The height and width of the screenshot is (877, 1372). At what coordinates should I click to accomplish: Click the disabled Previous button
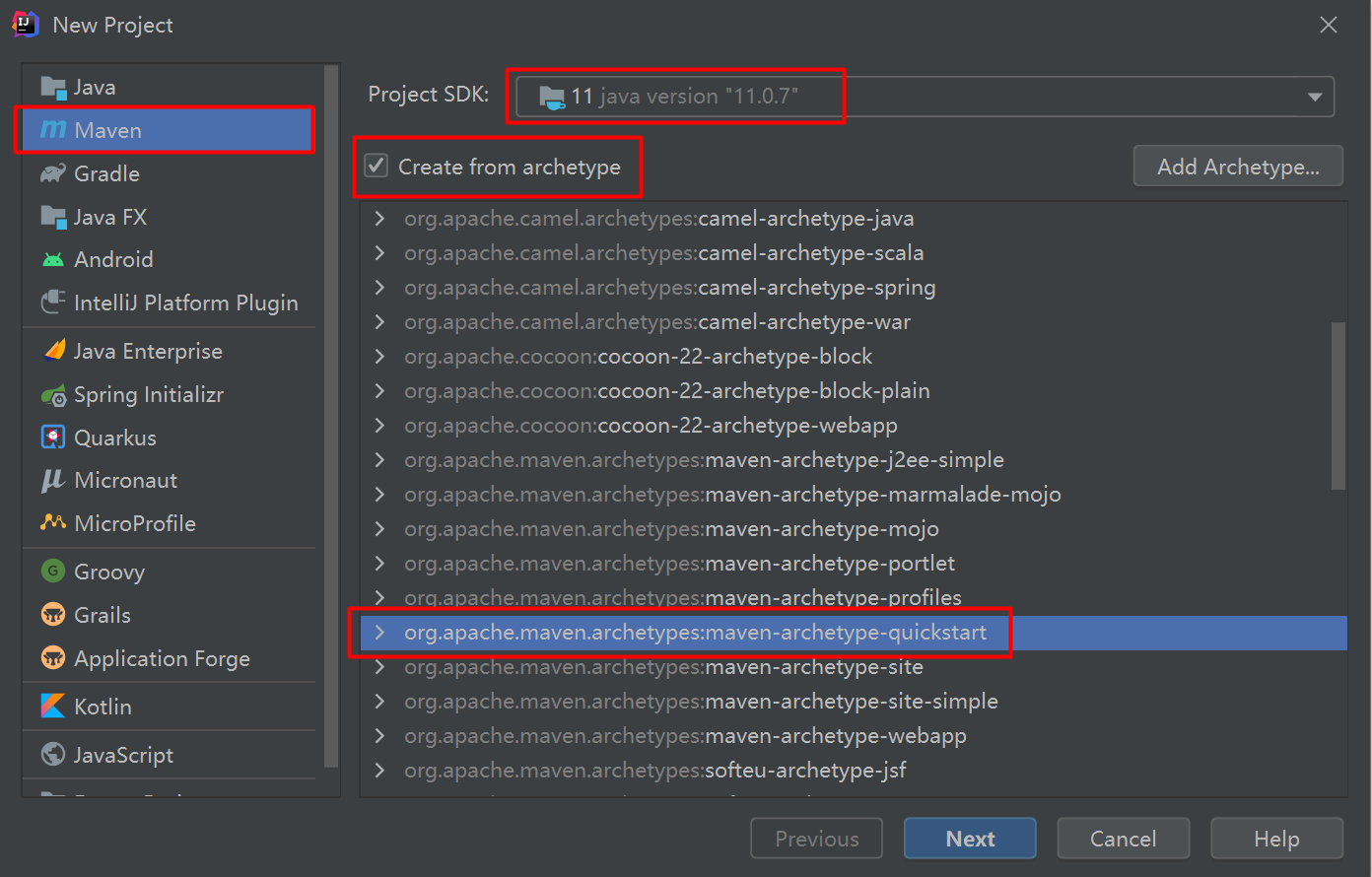(816, 839)
